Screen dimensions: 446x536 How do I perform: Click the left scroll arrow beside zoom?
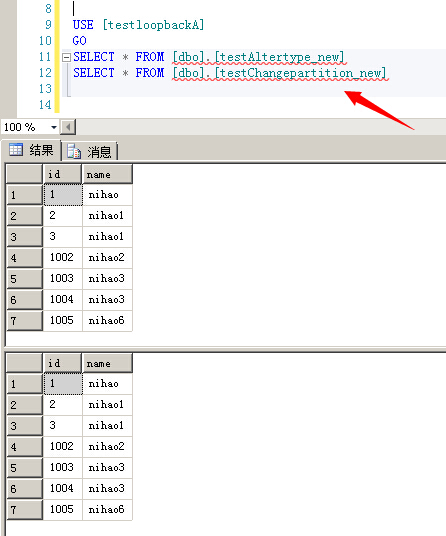(68, 128)
